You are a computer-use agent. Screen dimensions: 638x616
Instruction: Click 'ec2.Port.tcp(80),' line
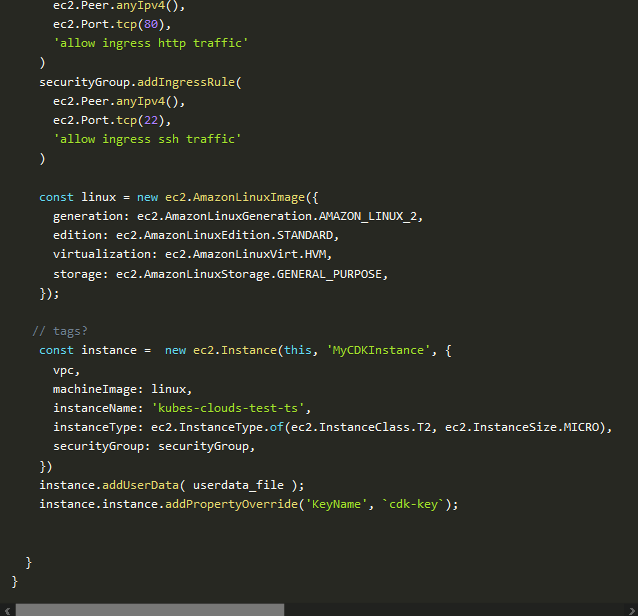pos(112,24)
